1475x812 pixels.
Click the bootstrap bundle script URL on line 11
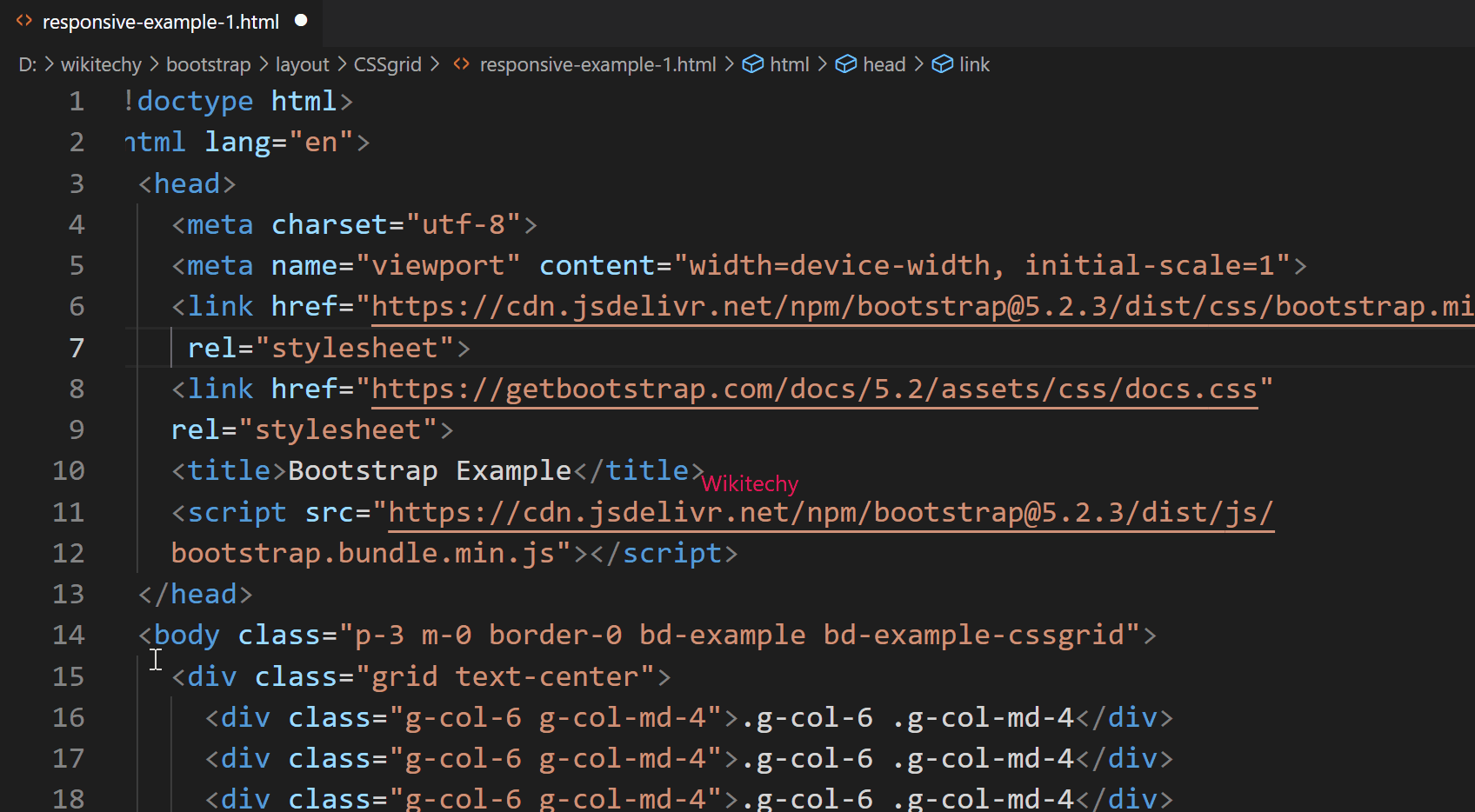point(826,512)
